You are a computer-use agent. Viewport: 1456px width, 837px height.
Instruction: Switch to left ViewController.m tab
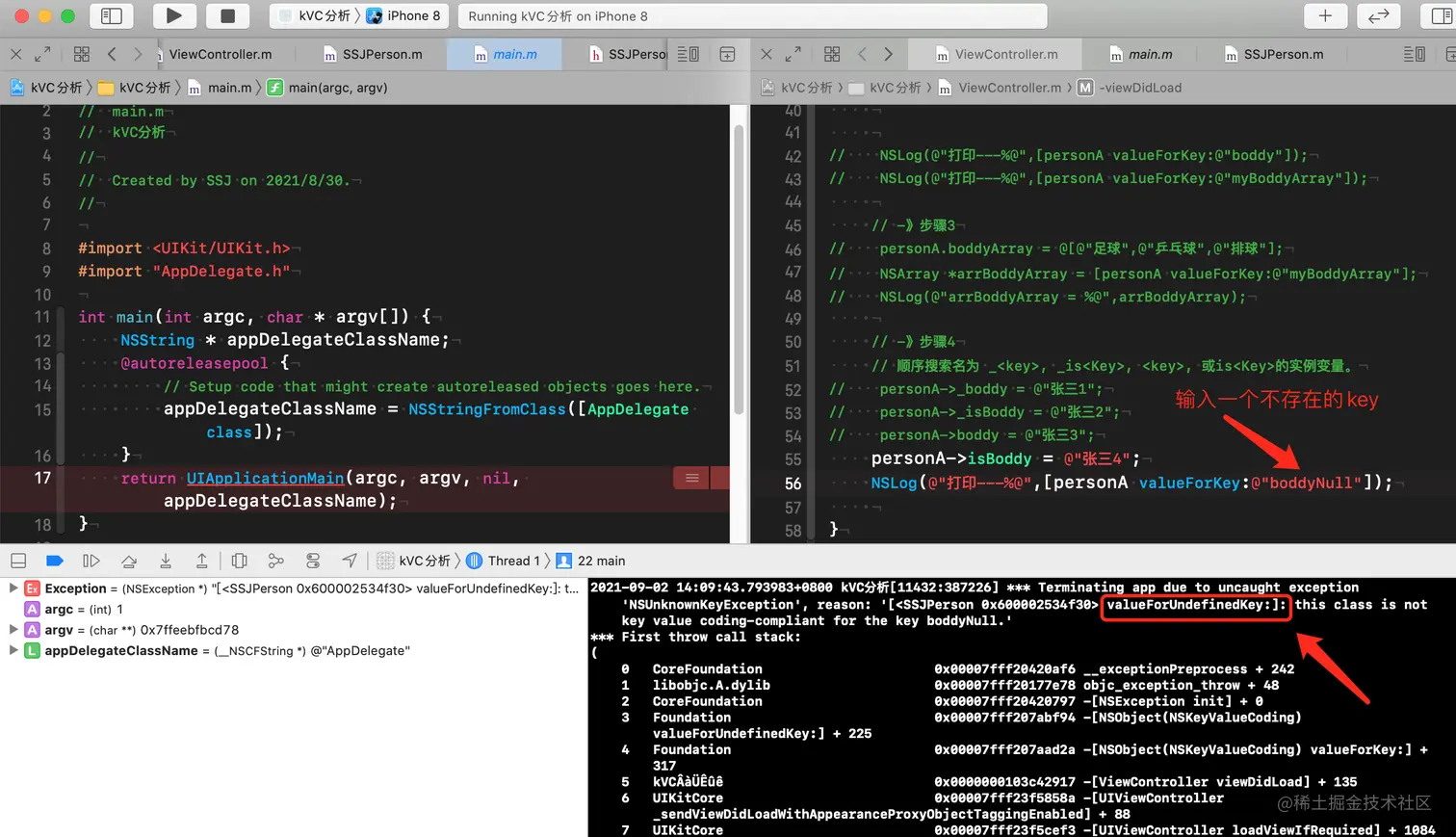coord(220,54)
